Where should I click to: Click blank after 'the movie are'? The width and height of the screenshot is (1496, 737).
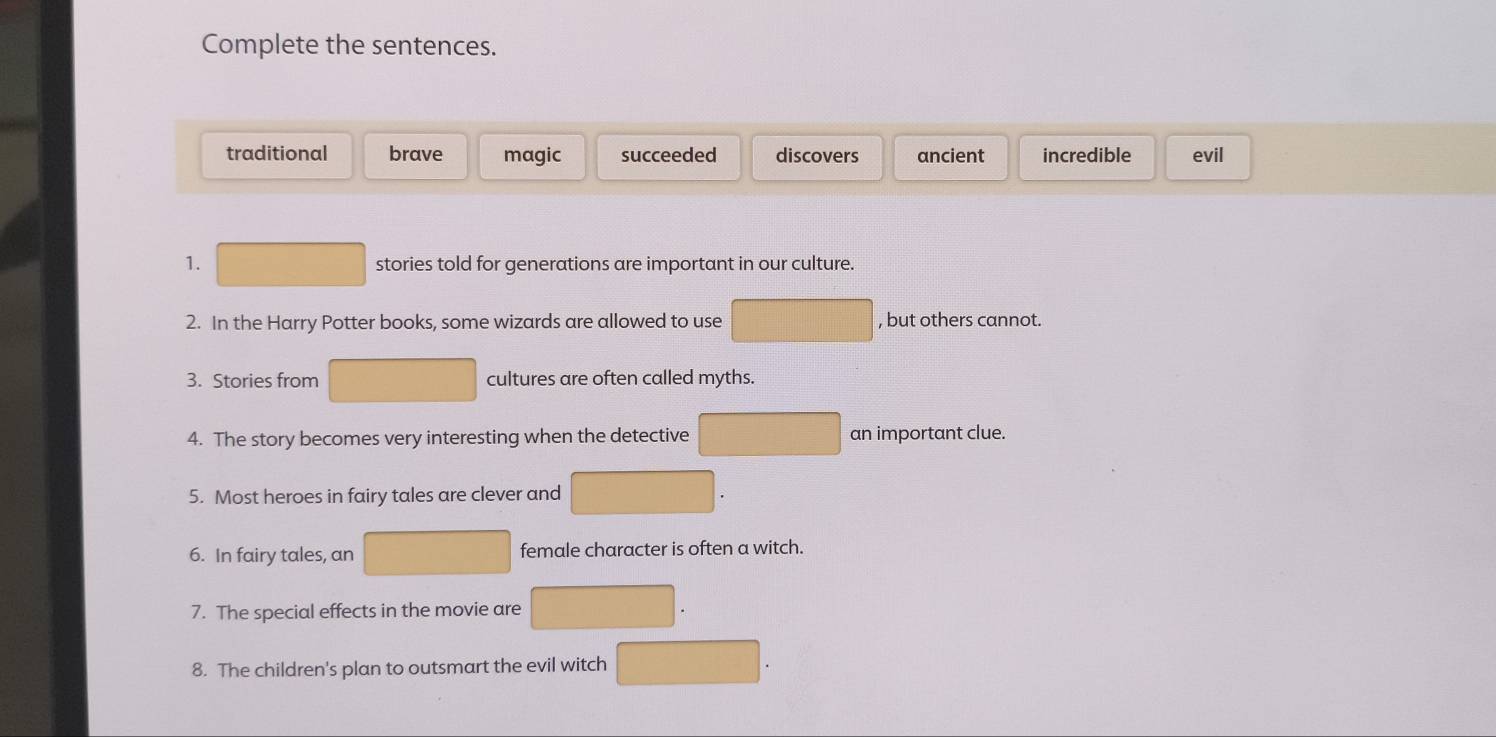click(602, 608)
